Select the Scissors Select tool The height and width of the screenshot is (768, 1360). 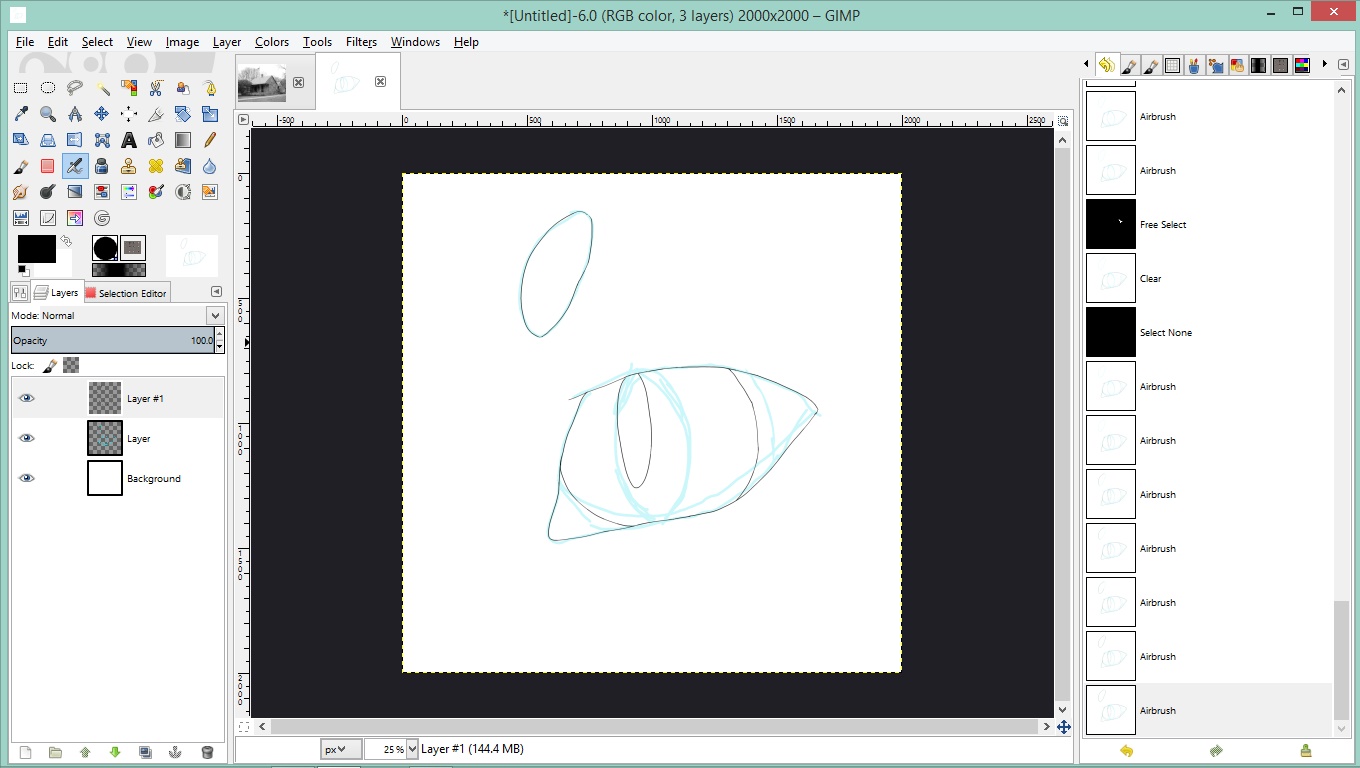[156, 88]
